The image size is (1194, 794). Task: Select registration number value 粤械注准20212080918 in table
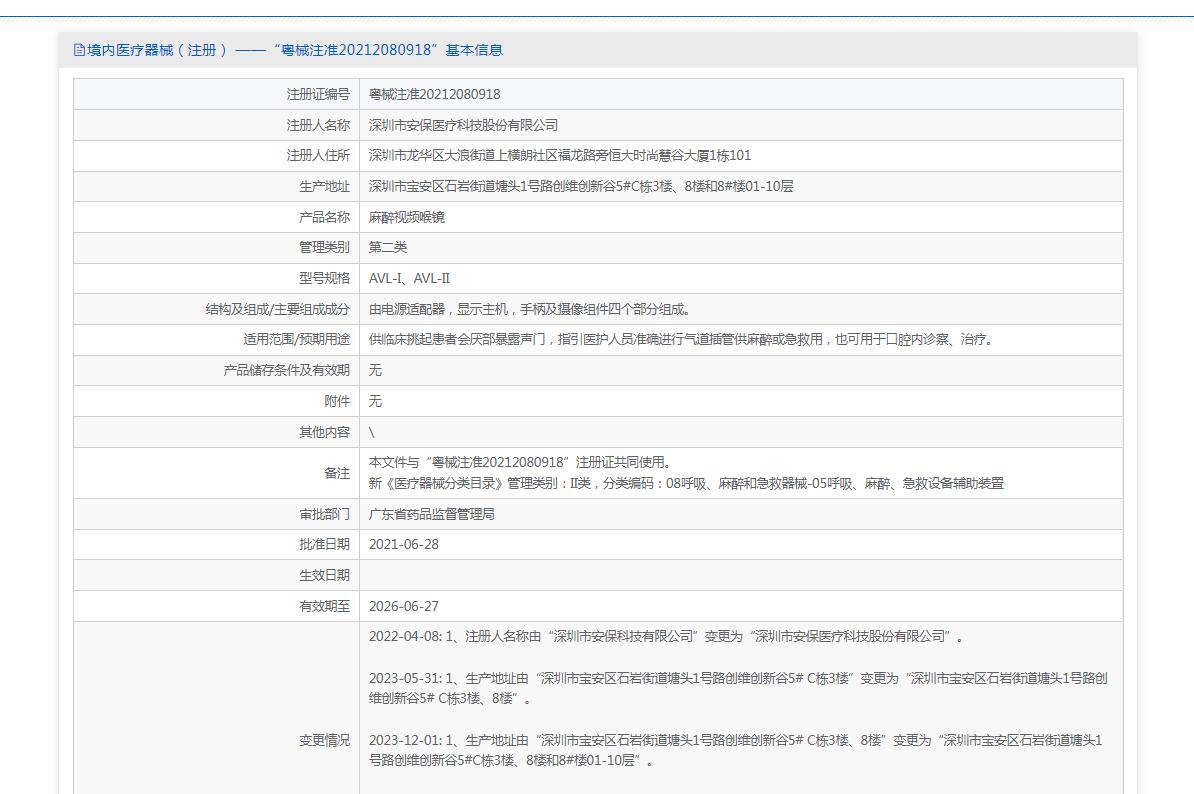435,94
